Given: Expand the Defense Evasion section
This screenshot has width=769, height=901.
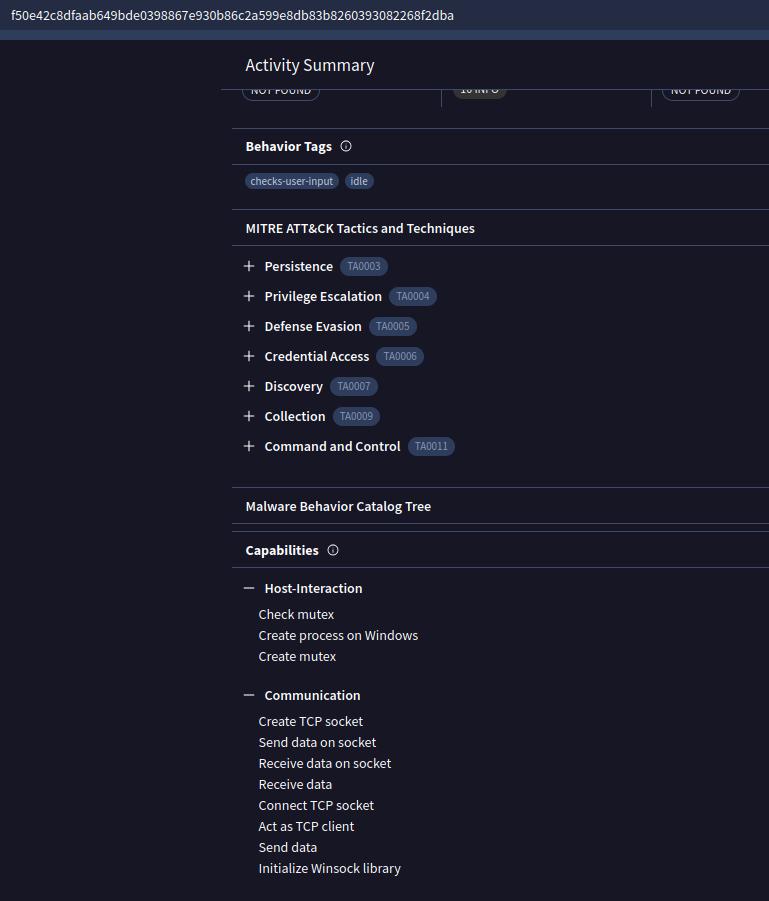Looking at the screenshot, I should (249, 326).
